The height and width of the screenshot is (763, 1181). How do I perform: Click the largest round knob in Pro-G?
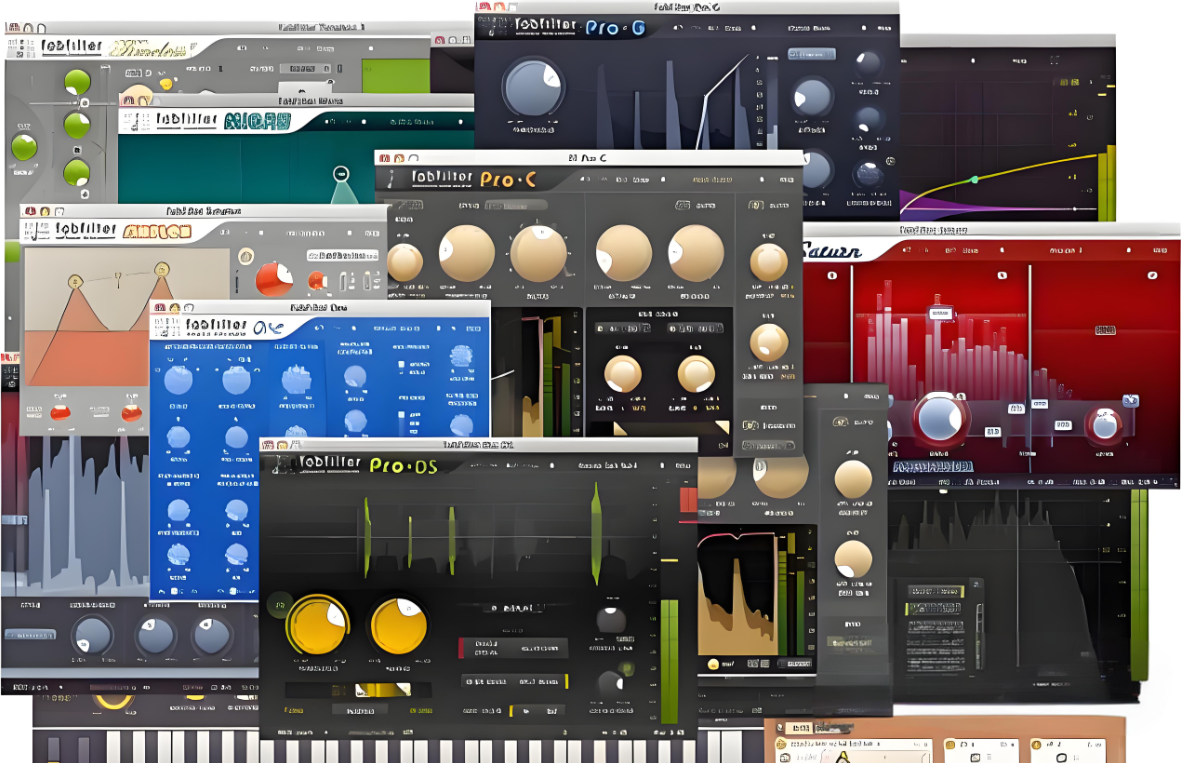533,87
